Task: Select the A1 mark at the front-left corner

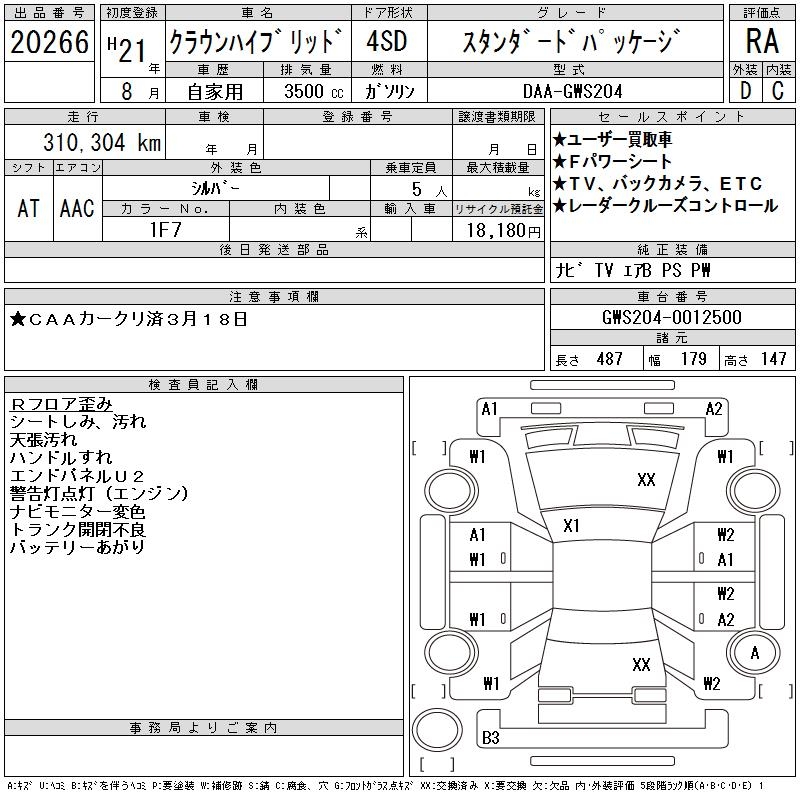Action: tap(489, 409)
